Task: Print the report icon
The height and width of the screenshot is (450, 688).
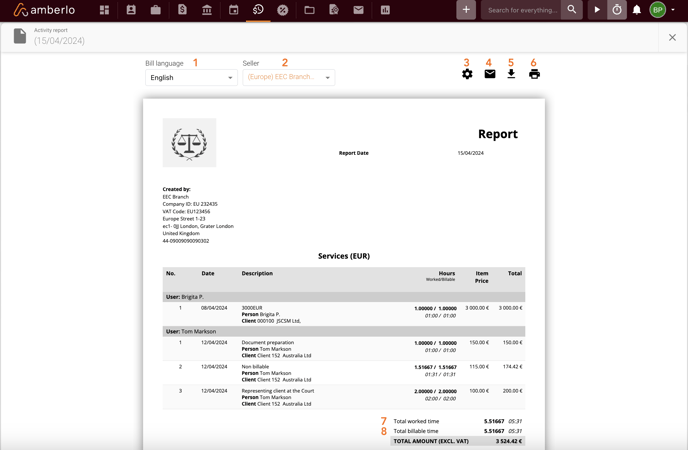Action: tap(534, 74)
